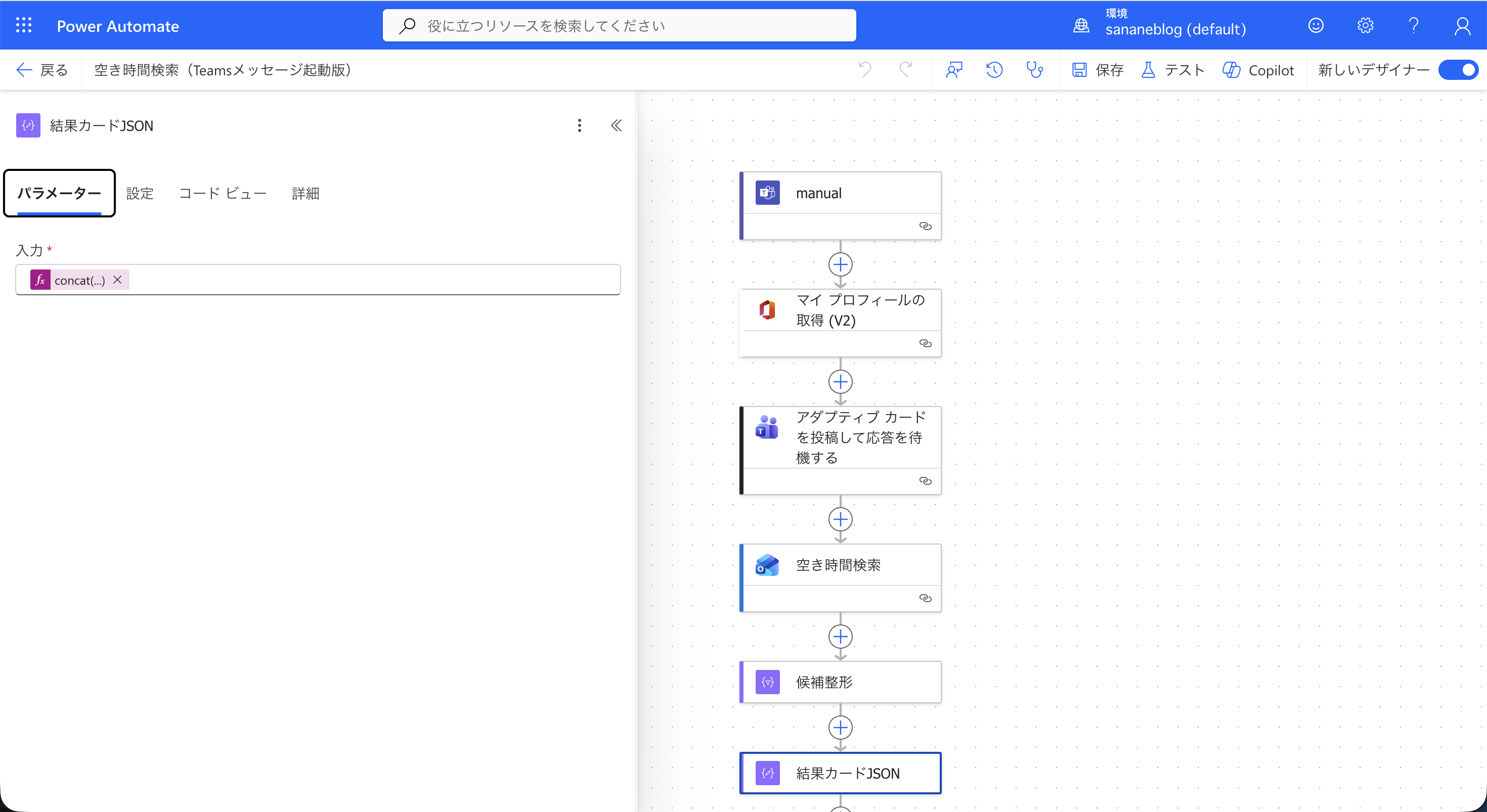Add a step below マイ プロフィールの取得
Image resolution: width=1487 pixels, height=812 pixels.
841,381
